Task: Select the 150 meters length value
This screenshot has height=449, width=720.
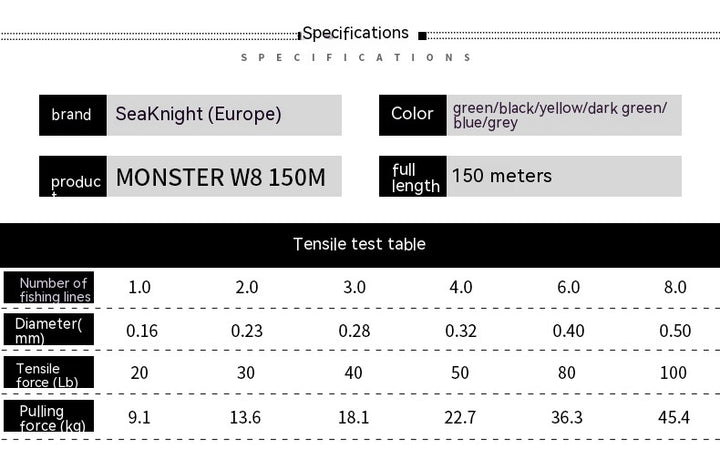Action: coord(501,177)
